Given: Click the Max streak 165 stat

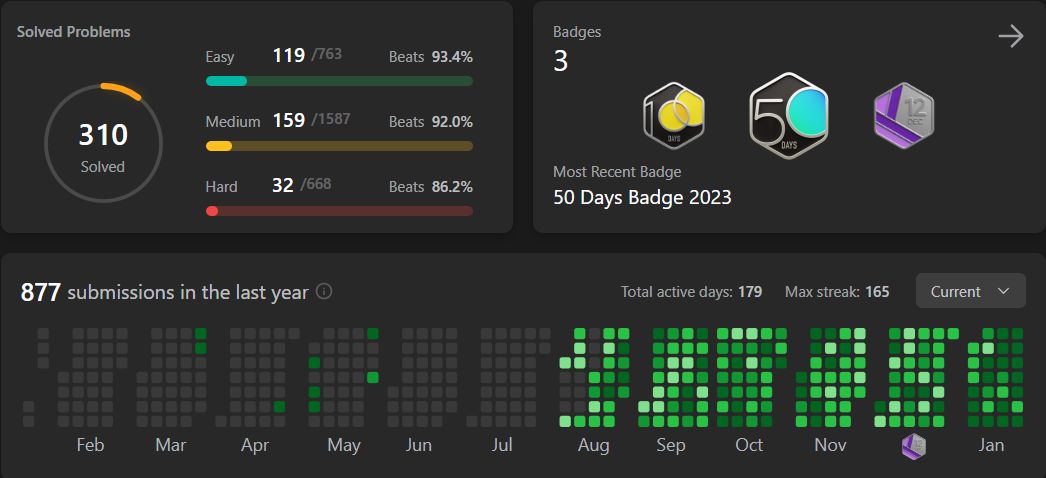Looking at the screenshot, I should click(837, 291).
